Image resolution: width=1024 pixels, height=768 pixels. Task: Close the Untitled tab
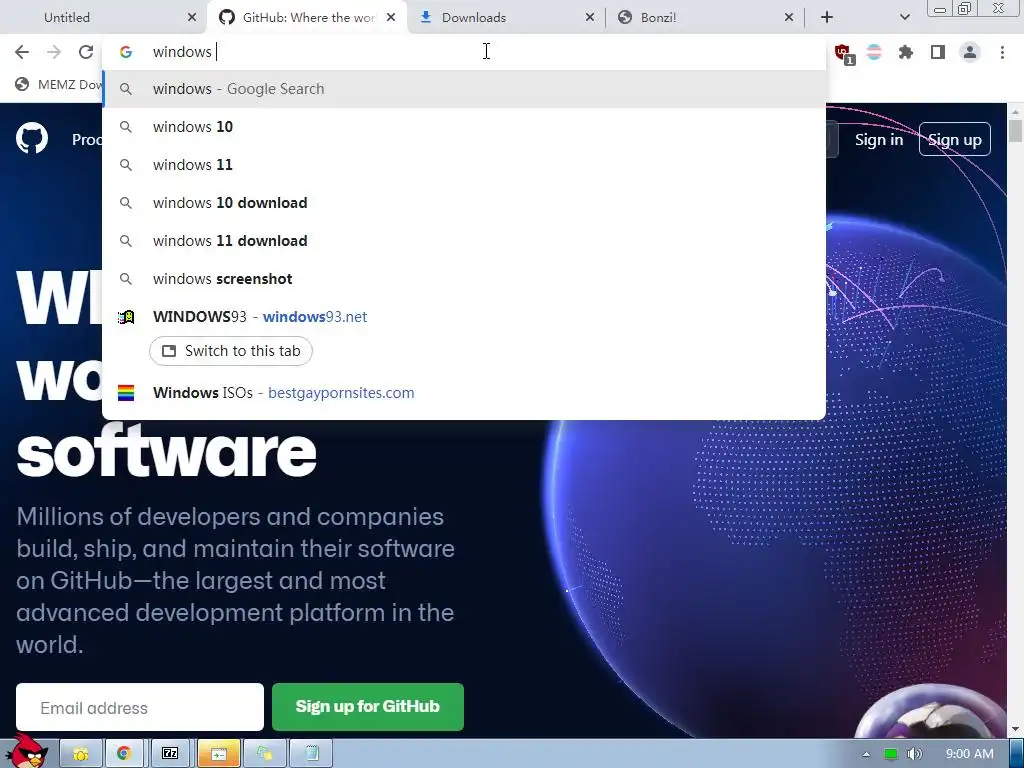coord(192,18)
